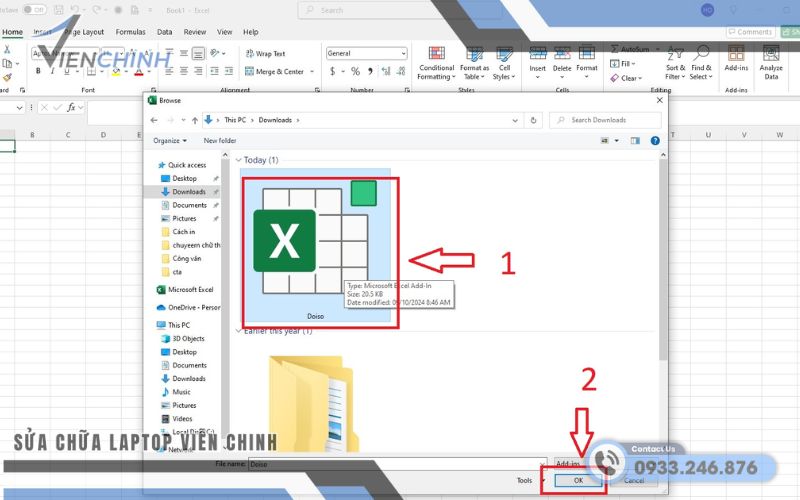This screenshot has width=800, height=500.
Task: Click Analyze Data in Excel ribbon
Action: click(x=771, y=63)
